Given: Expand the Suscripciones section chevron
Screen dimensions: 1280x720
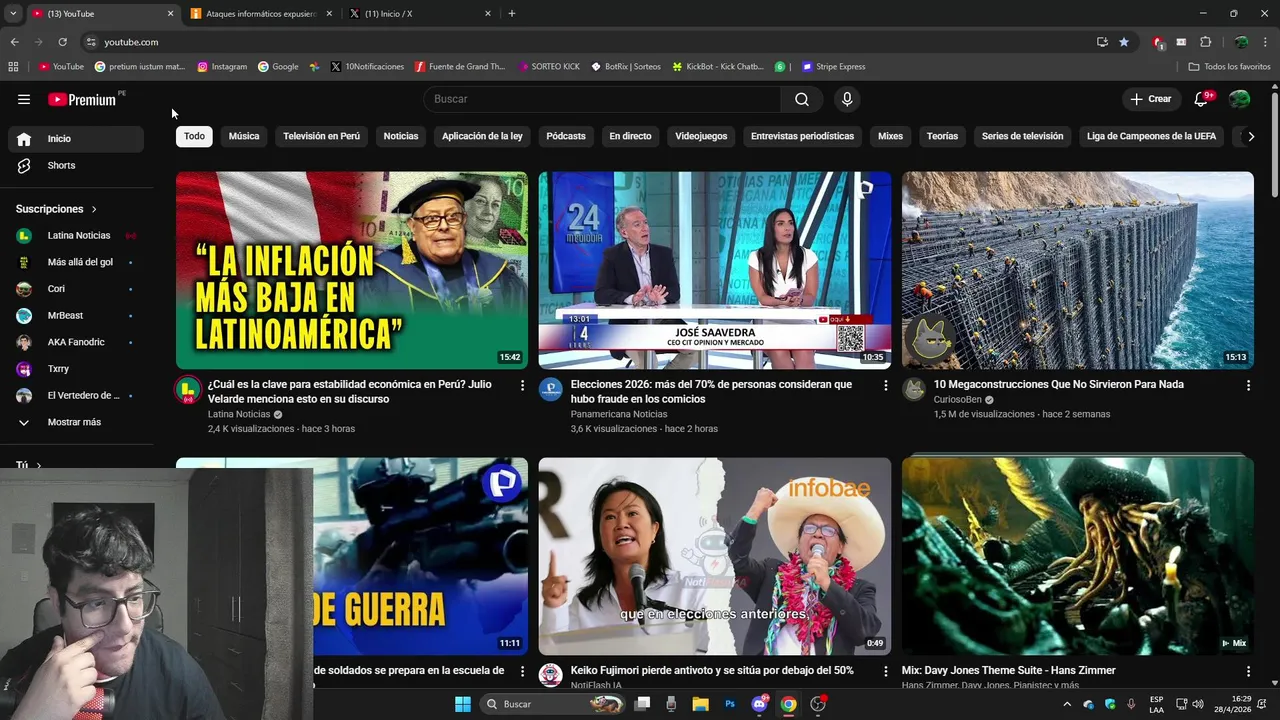Looking at the screenshot, I should coord(94,209).
